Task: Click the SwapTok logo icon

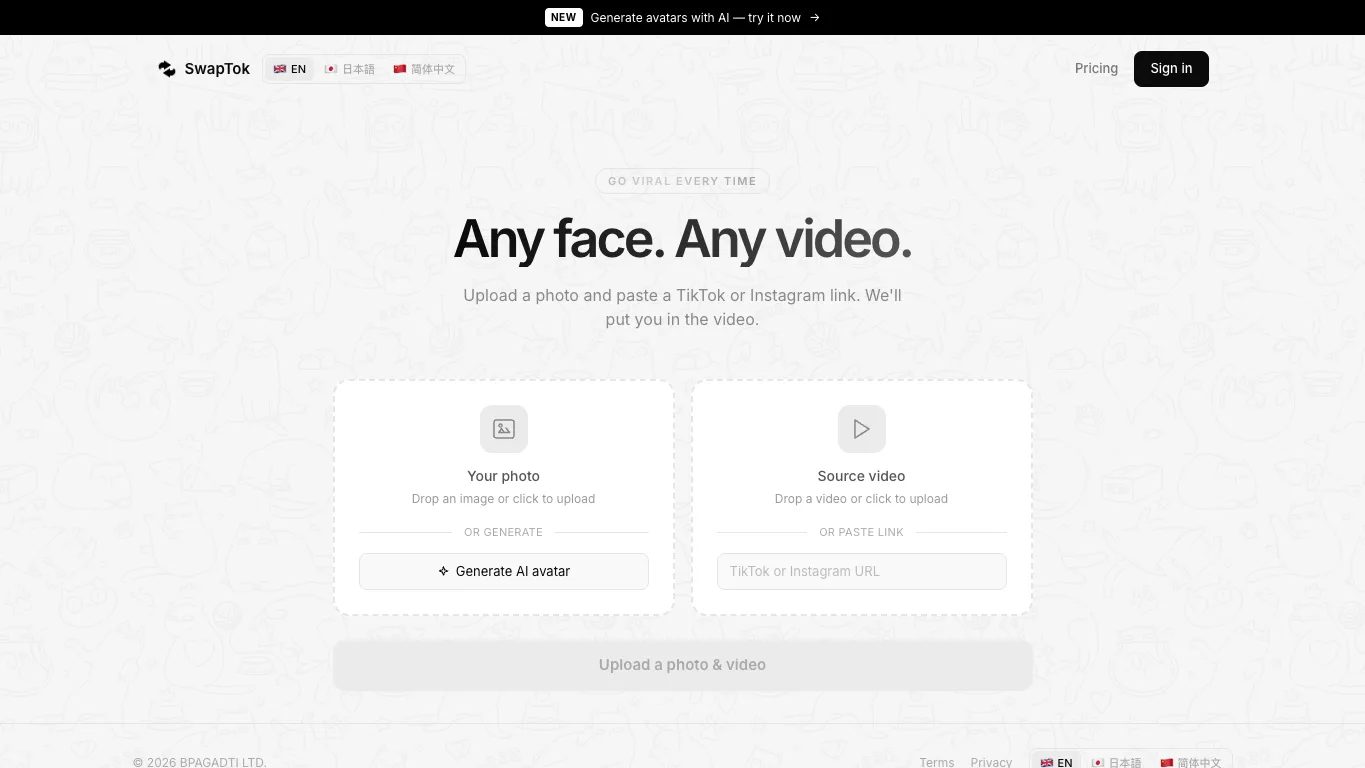Action: [167, 69]
